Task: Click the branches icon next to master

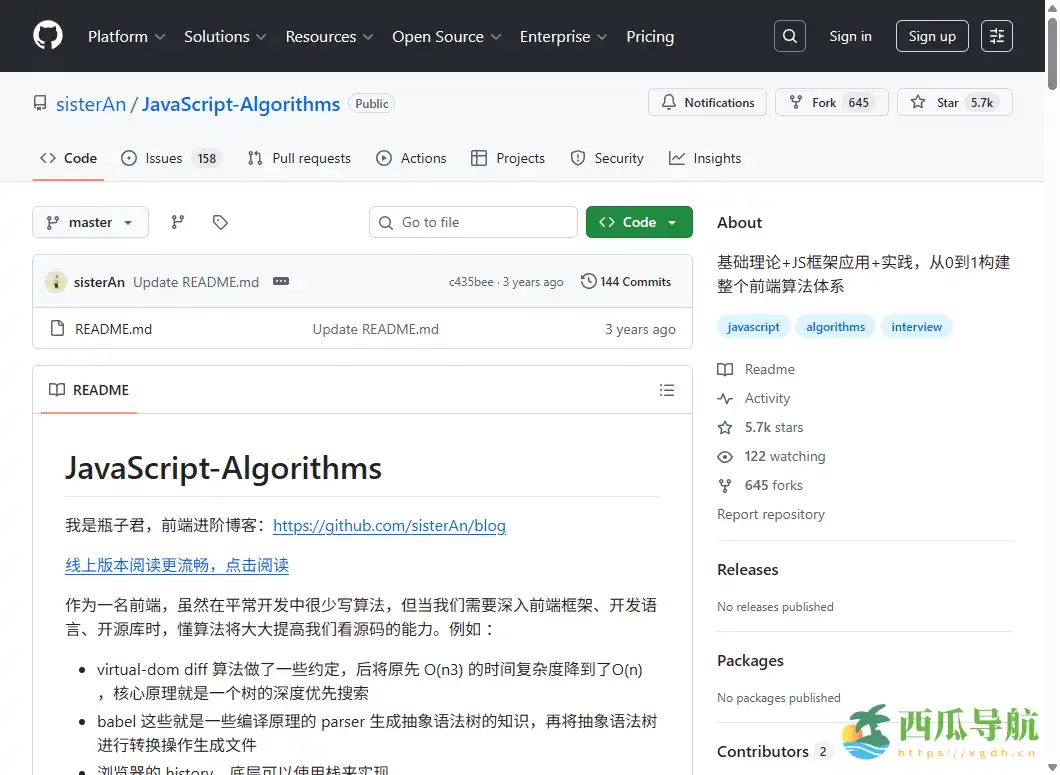Action: 177,222
